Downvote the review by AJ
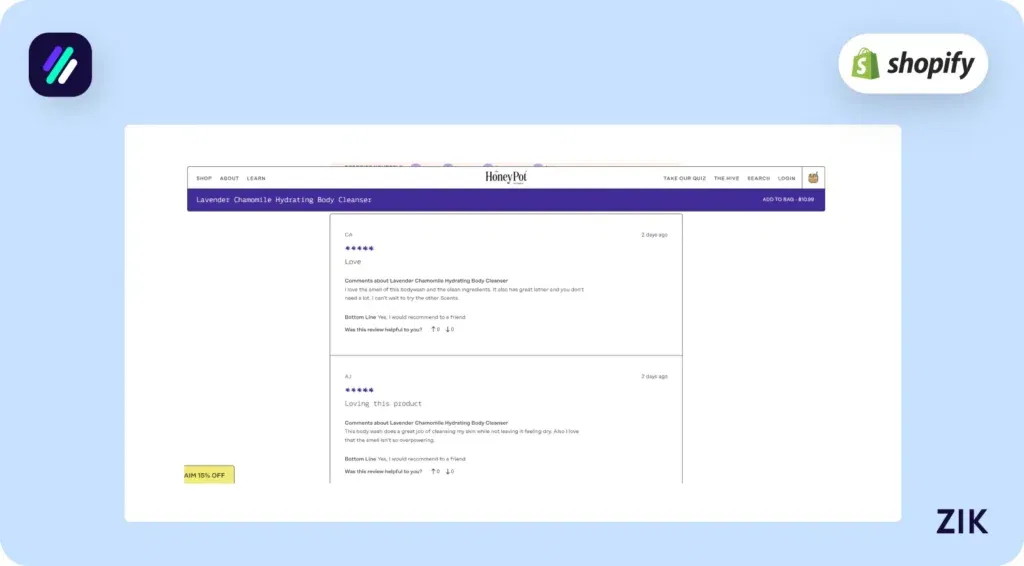 point(449,471)
